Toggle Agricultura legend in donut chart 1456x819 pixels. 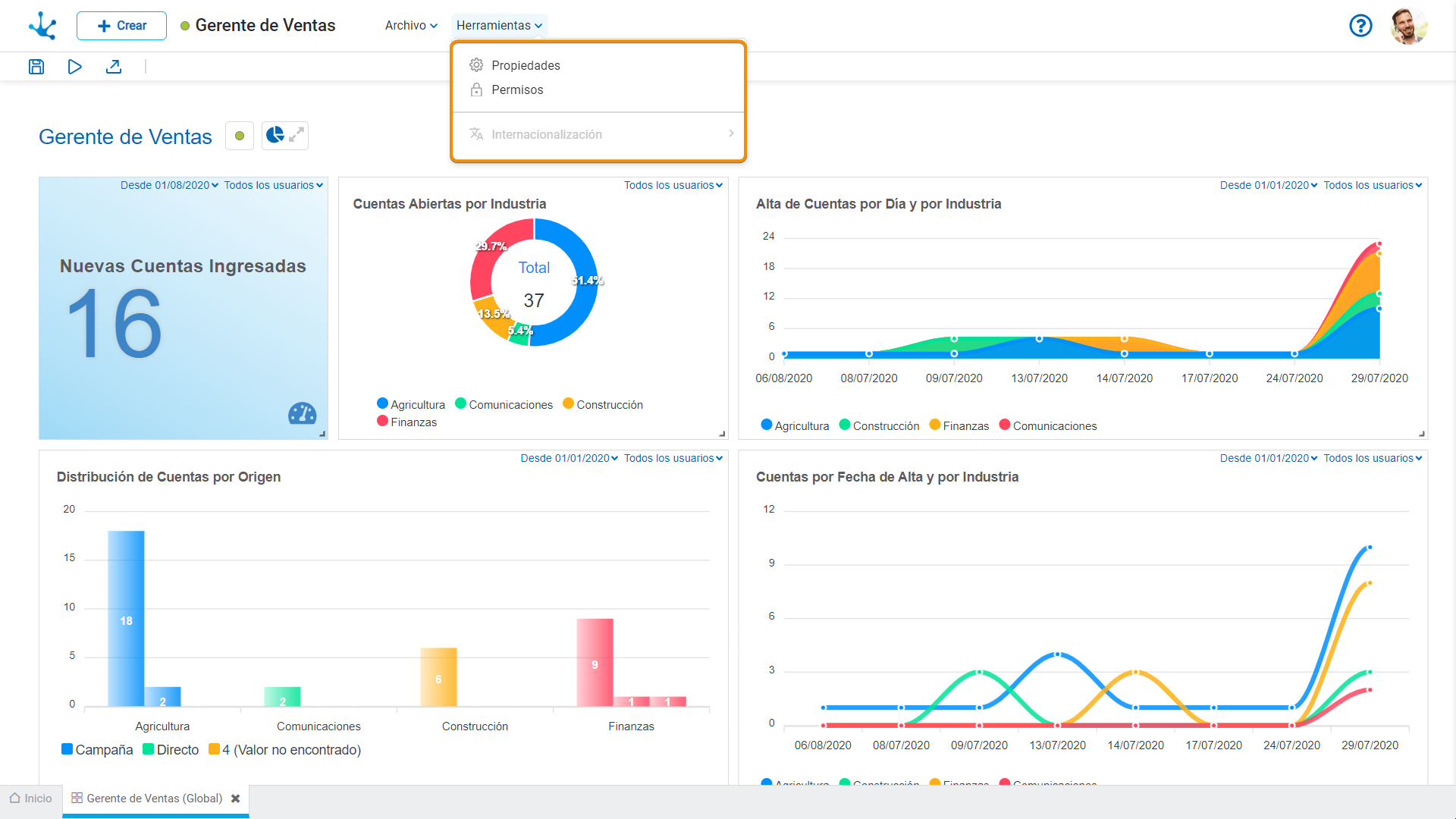(411, 404)
